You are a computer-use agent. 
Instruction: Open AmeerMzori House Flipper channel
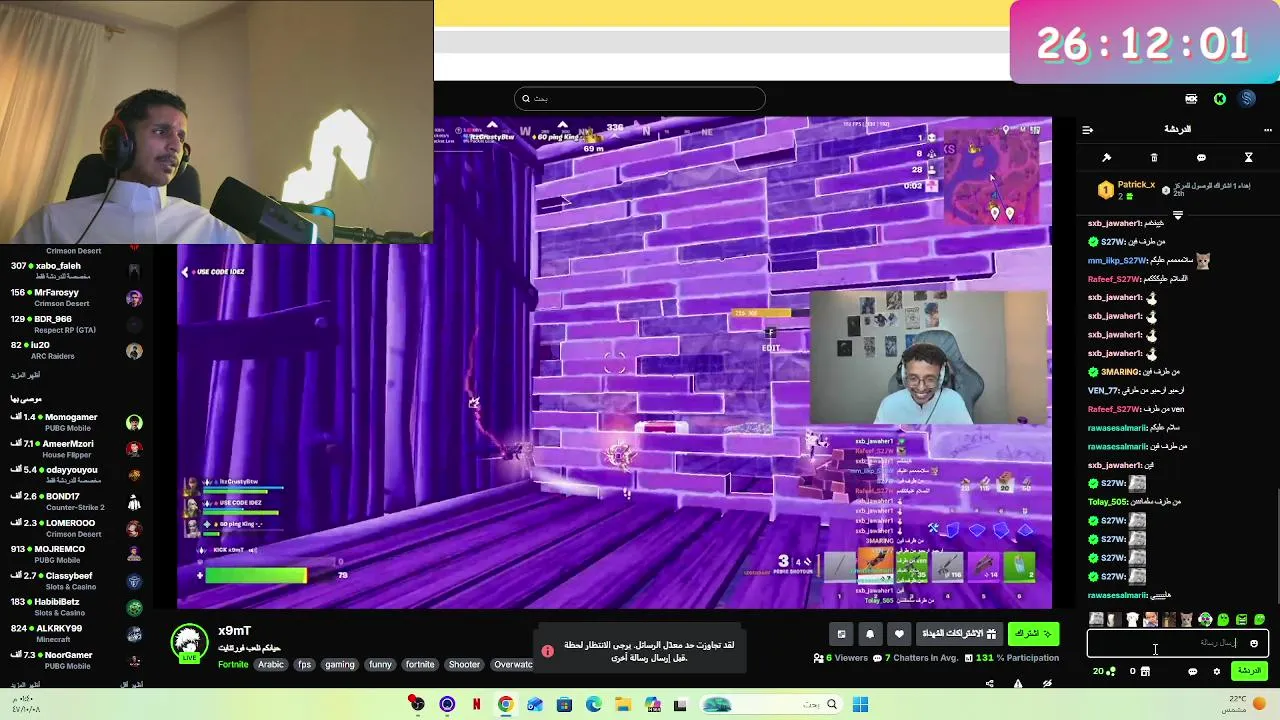76,449
